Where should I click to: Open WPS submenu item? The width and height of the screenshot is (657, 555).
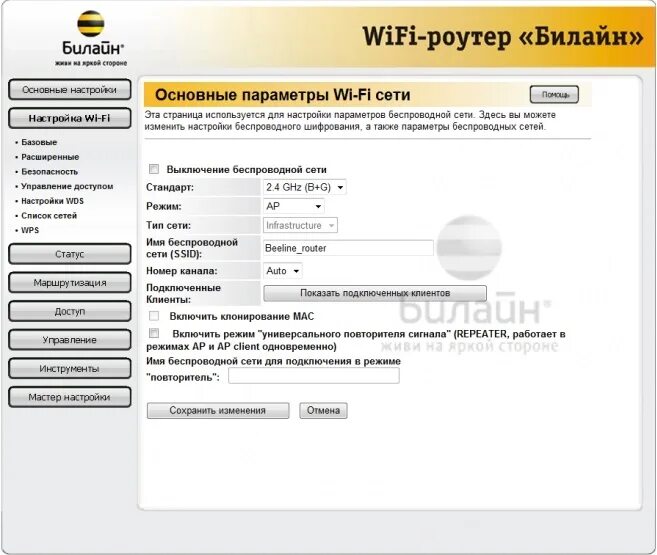(x=30, y=230)
